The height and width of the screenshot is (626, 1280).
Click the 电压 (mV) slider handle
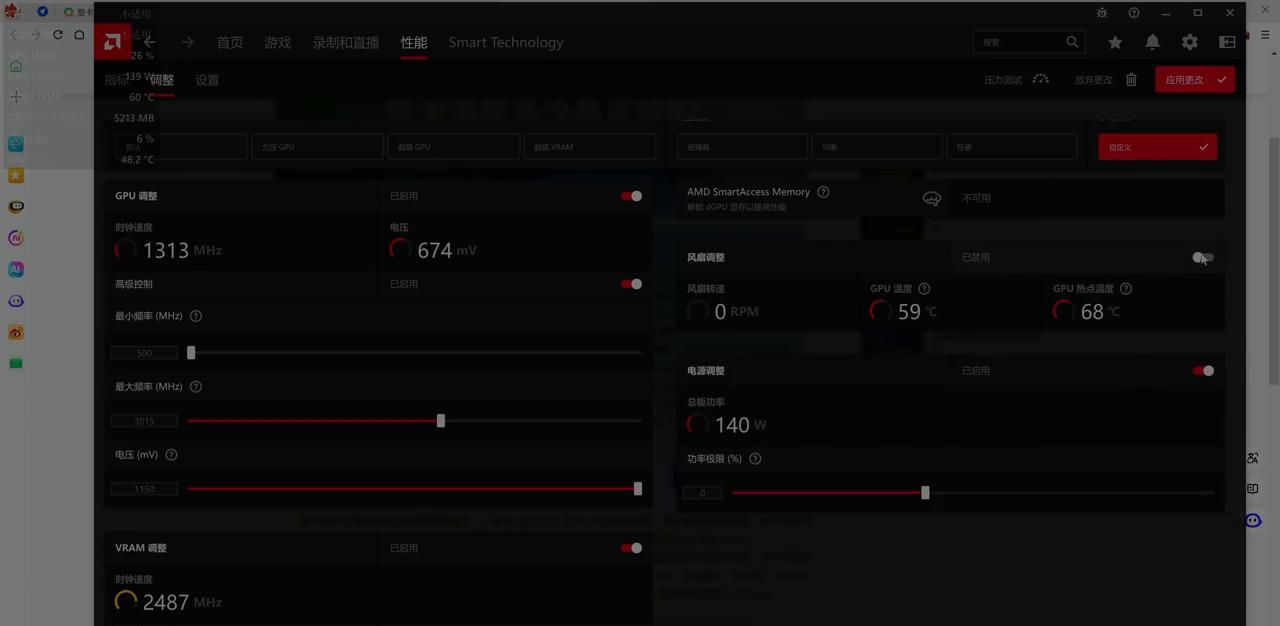coord(638,489)
